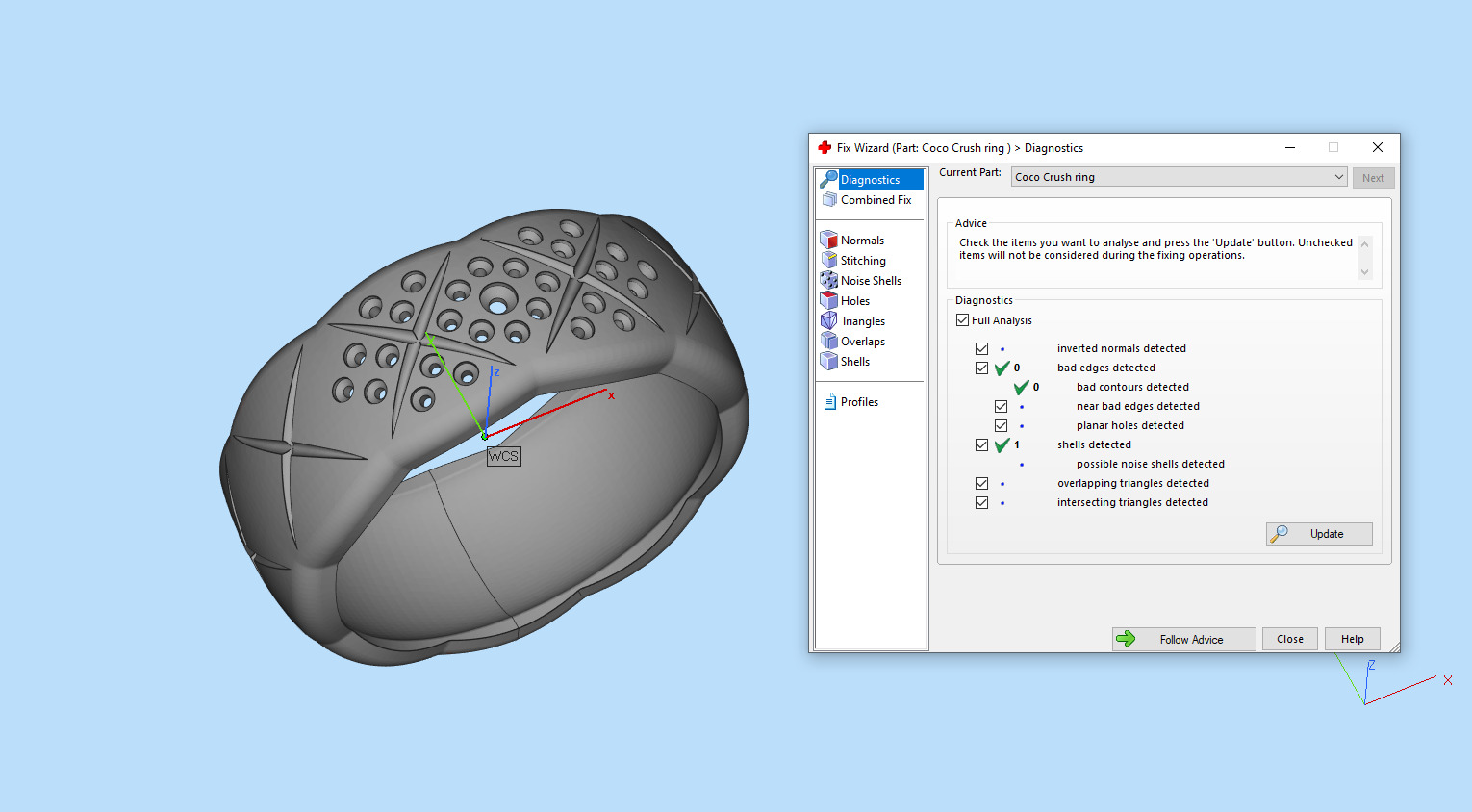Uncheck bad edges detected checkbox
Viewport: 1472px width, 812px height.
point(981,368)
